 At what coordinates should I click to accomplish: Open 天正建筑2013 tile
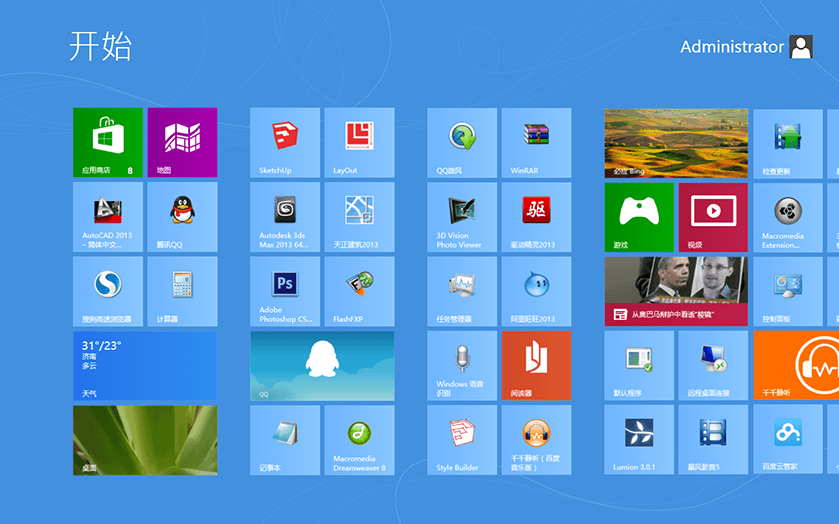coord(360,217)
